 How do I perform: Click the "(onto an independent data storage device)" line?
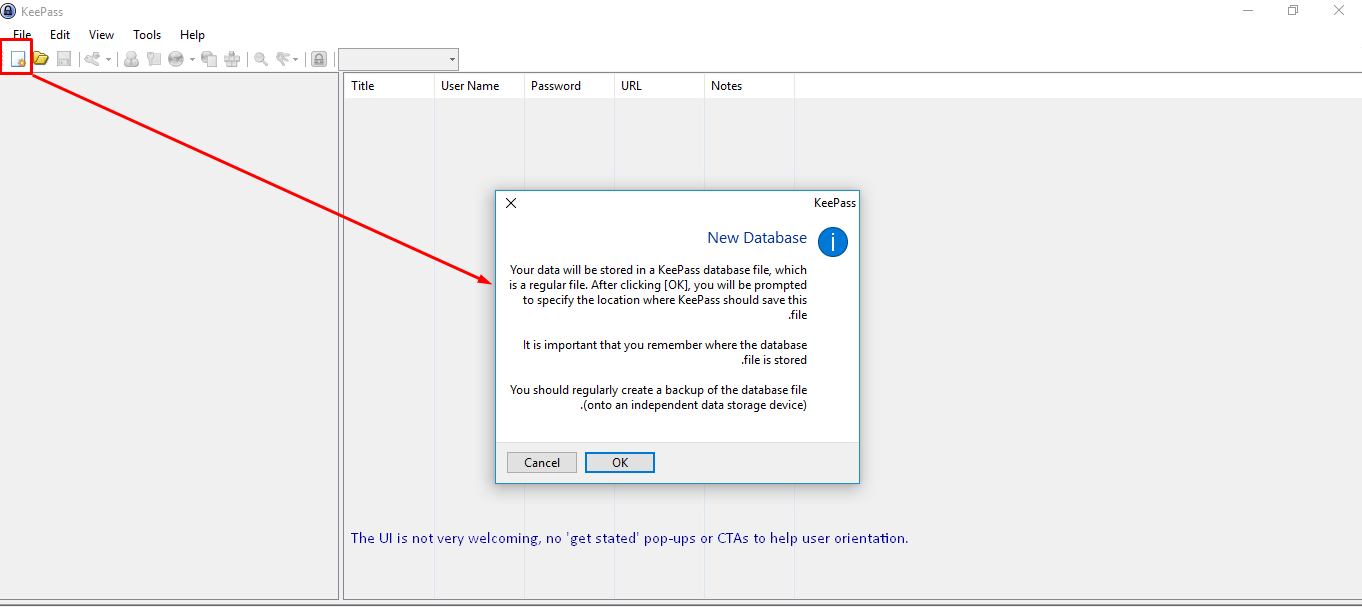pyautogui.click(x=694, y=405)
